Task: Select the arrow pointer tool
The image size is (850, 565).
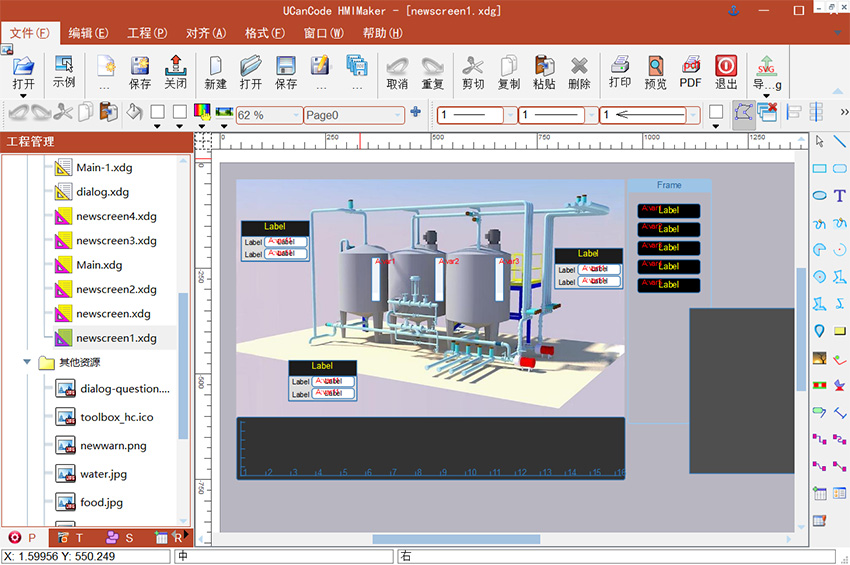Action: tap(819, 141)
